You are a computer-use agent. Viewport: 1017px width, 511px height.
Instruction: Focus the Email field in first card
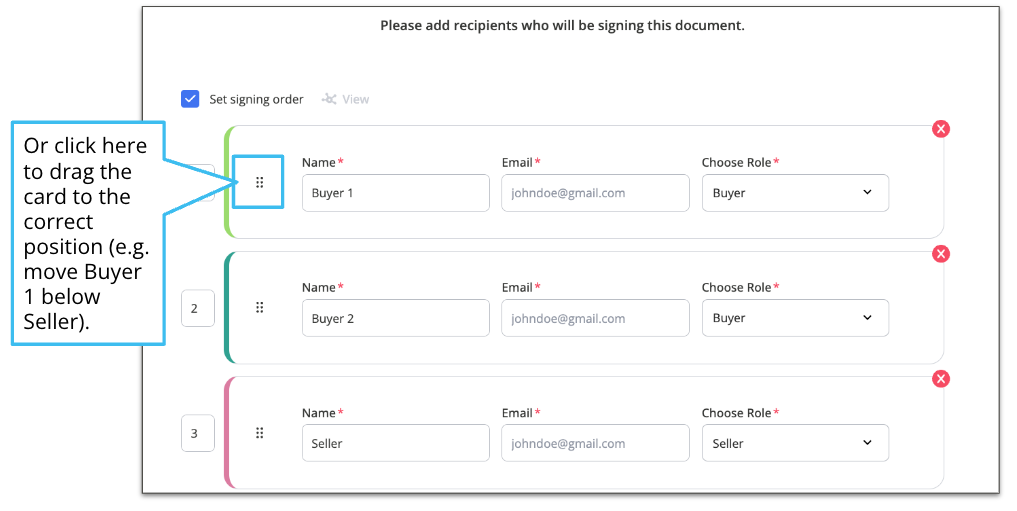coord(595,193)
